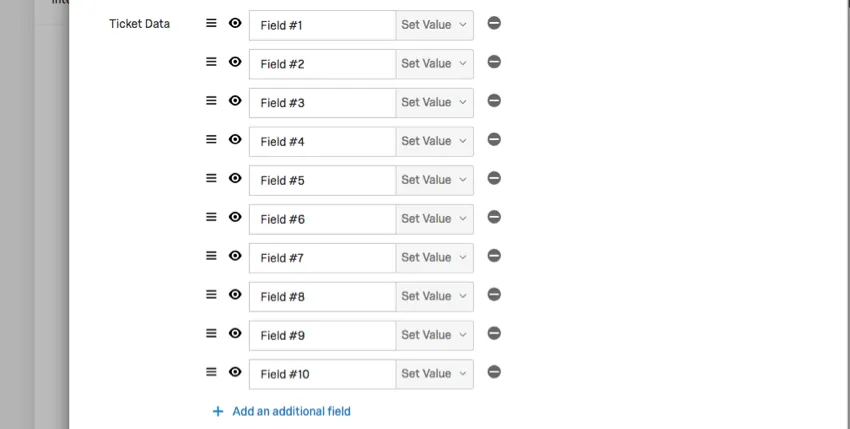850x429 pixels.
Task: Remove Field #10 with minus button
Action: [x=494, y=372]
